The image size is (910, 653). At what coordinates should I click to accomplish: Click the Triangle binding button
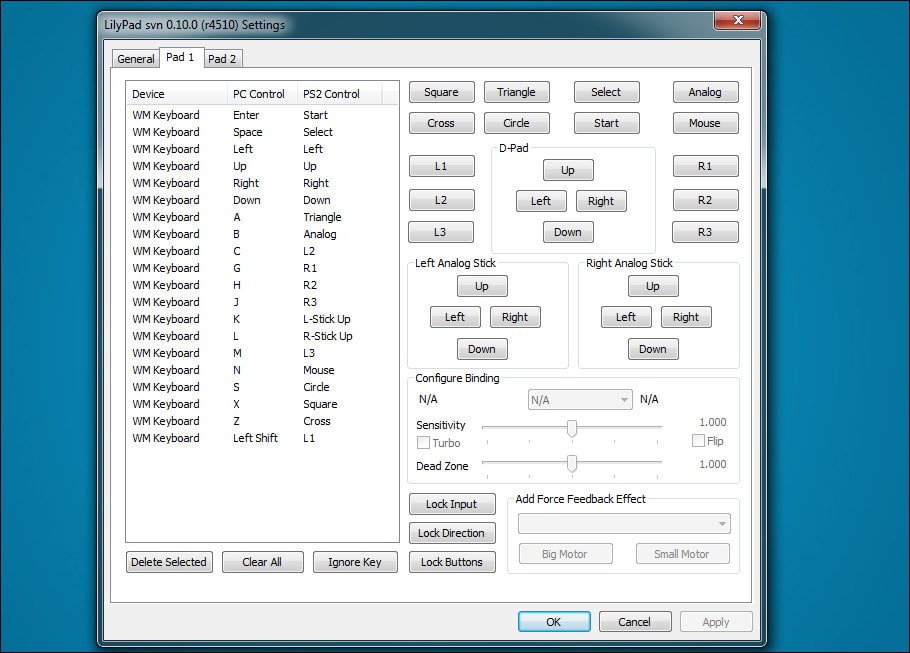(x=517, y=92)
